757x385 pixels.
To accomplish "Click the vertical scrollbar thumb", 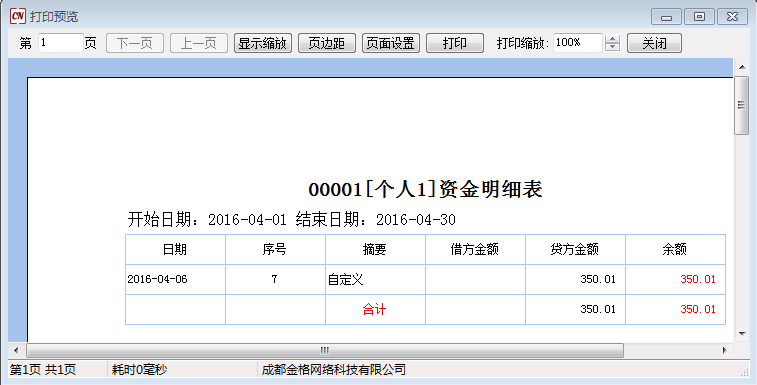I will [741, 105].
